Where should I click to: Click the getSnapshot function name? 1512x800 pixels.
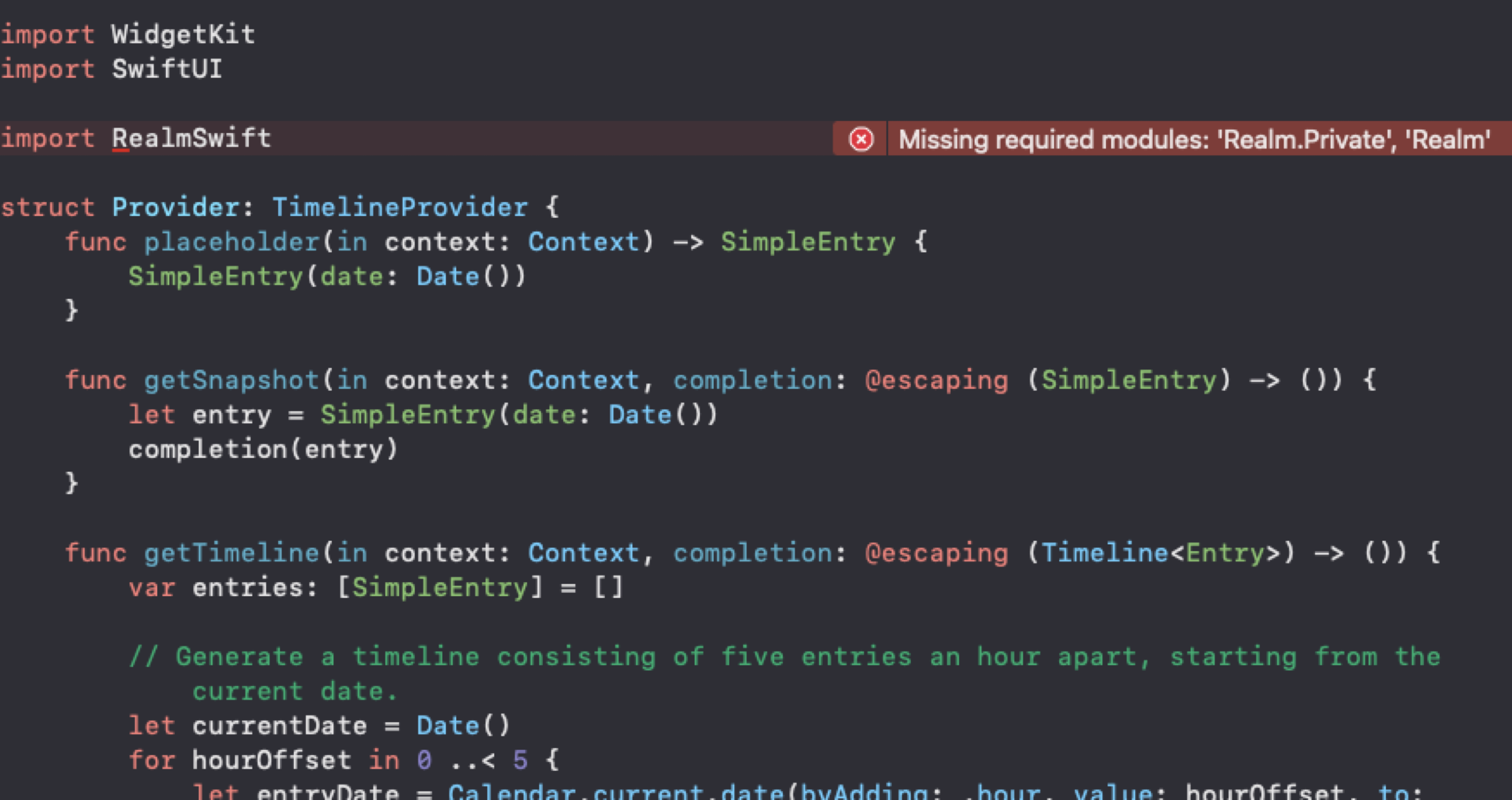[231, 381]
